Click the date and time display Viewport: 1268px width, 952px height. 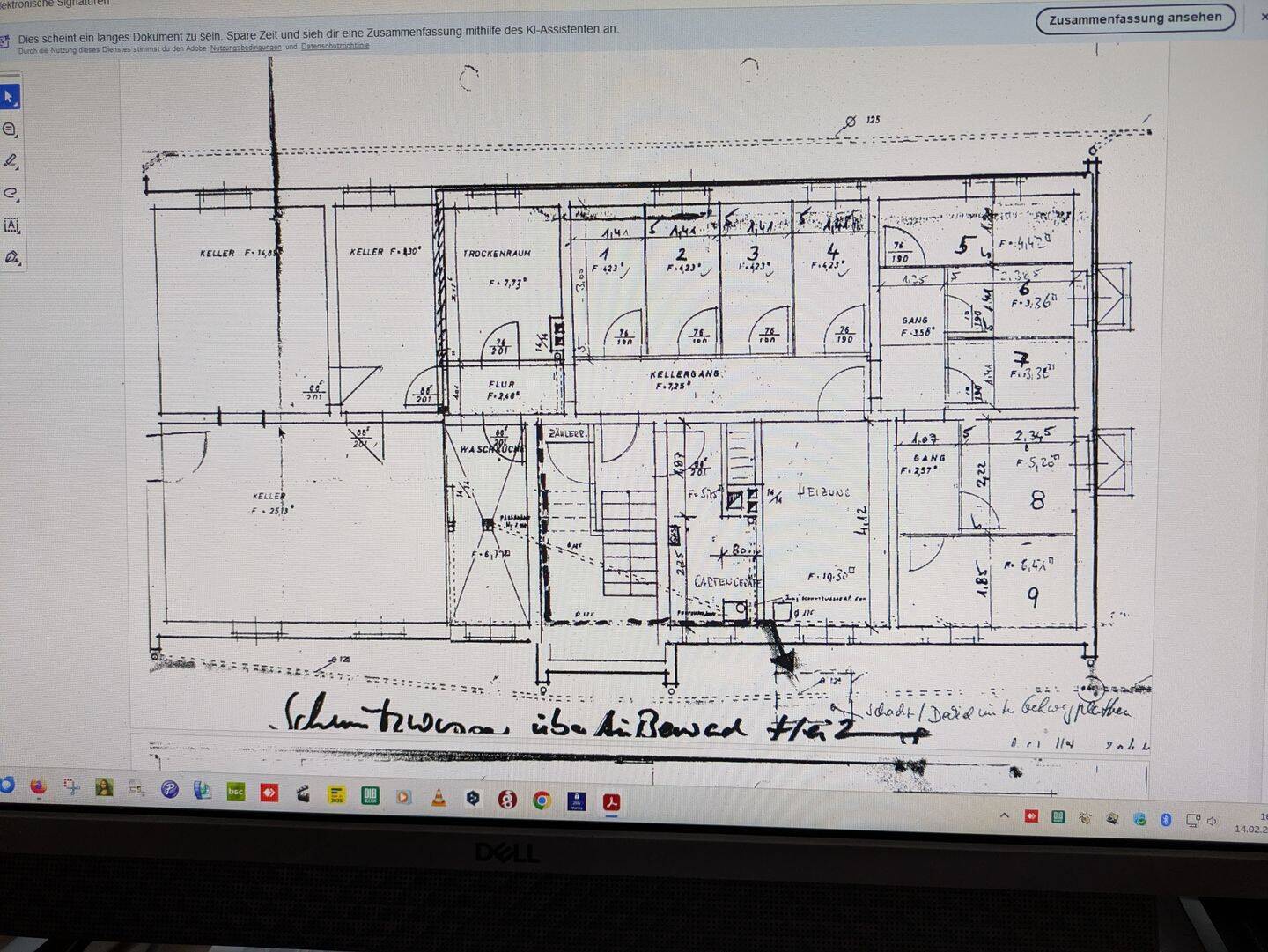coord(1252,823)
